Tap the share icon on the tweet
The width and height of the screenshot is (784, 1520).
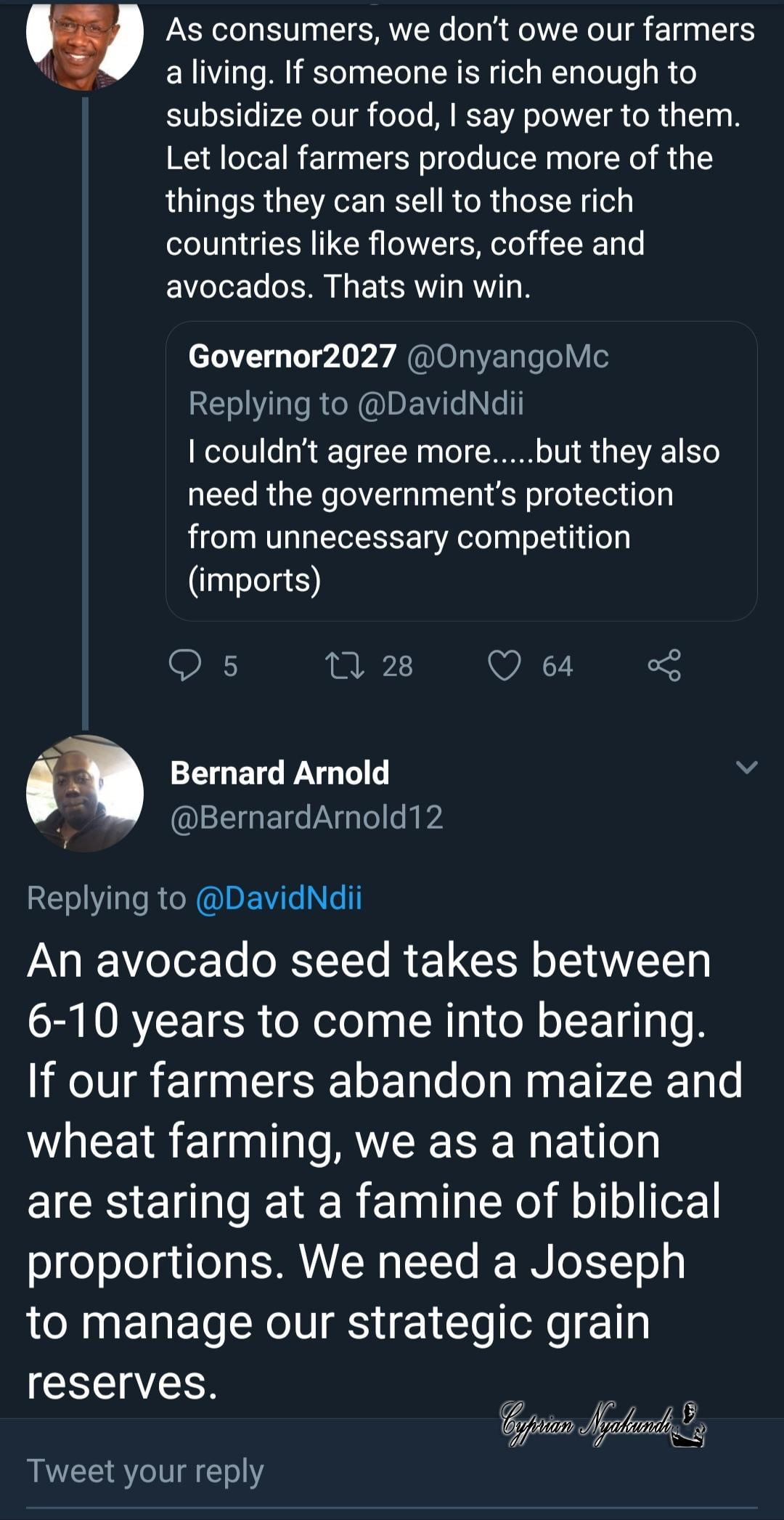[x=664, y=665]
